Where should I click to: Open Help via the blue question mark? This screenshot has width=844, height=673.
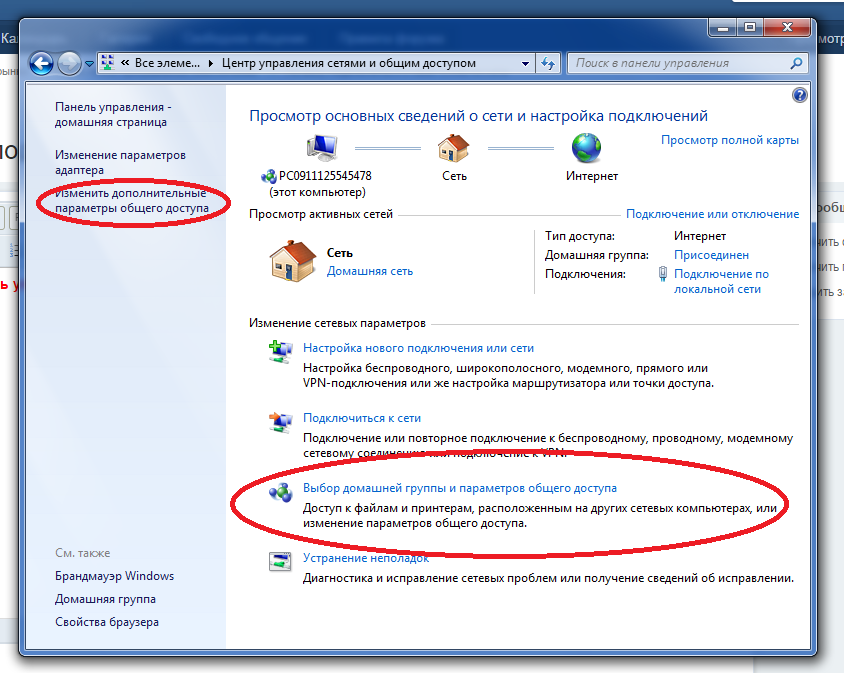(799, 95)
